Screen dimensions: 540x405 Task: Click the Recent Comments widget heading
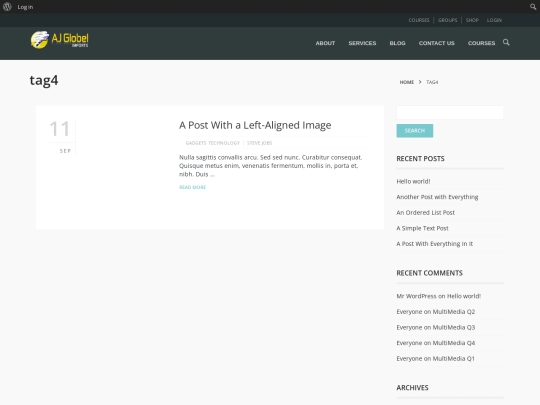[429, 273]
